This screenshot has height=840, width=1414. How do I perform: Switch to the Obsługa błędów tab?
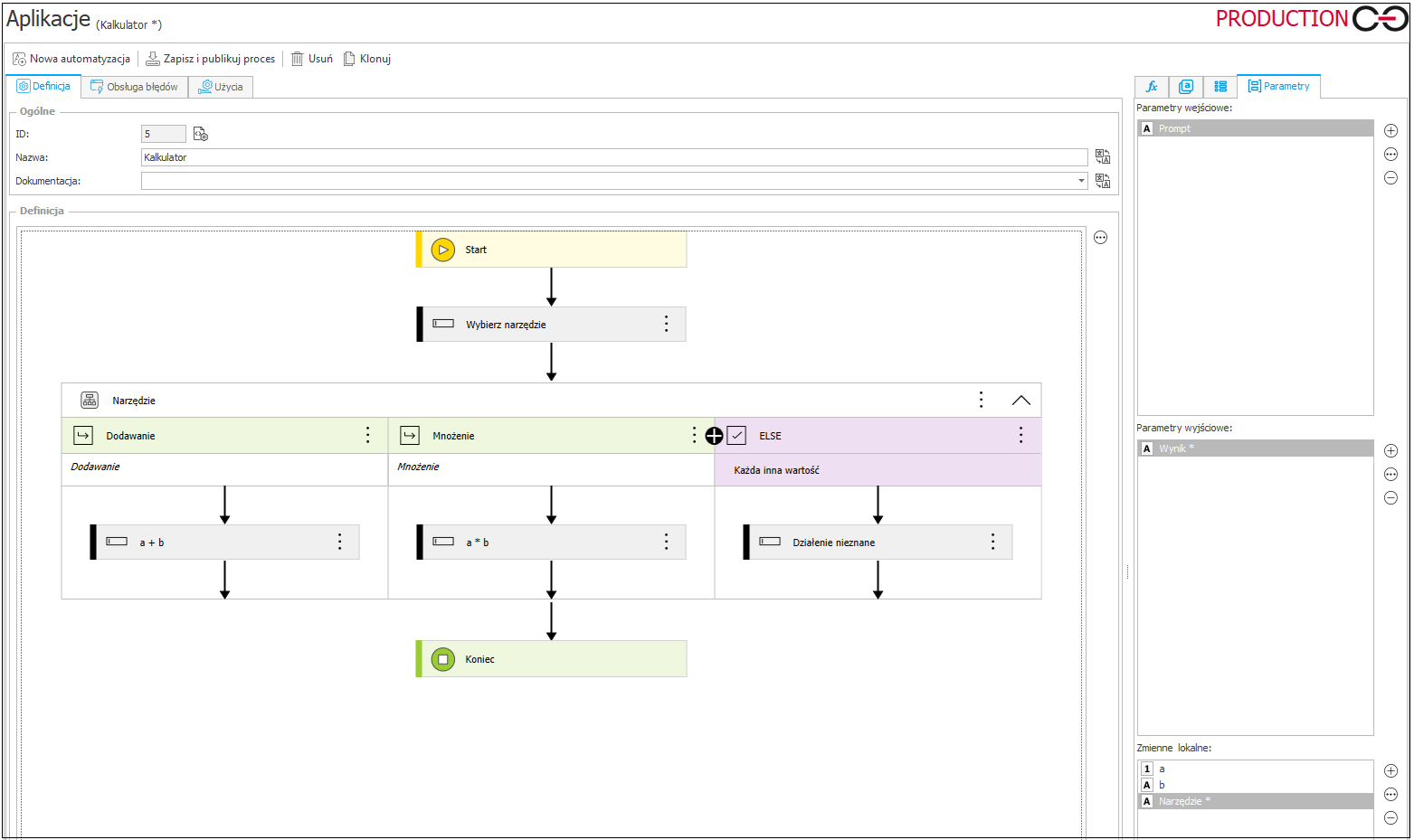(134, 87)
